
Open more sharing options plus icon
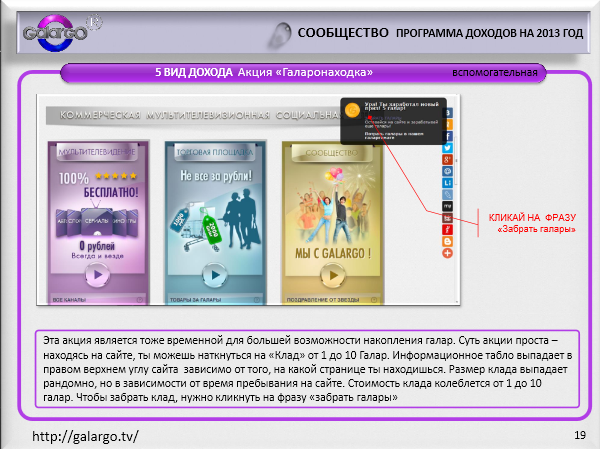click(448, 253)
